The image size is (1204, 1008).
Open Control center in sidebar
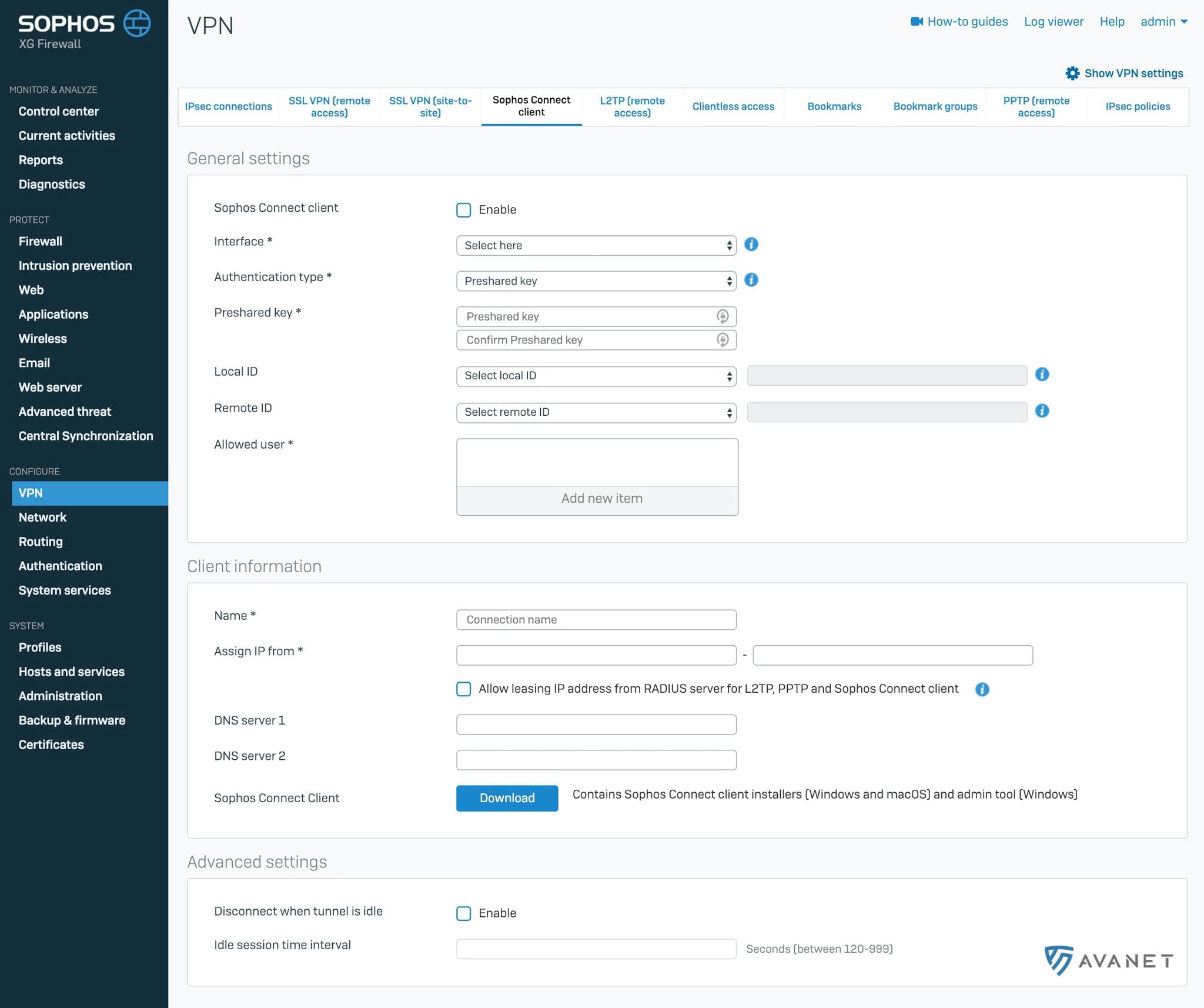[59, 111]
